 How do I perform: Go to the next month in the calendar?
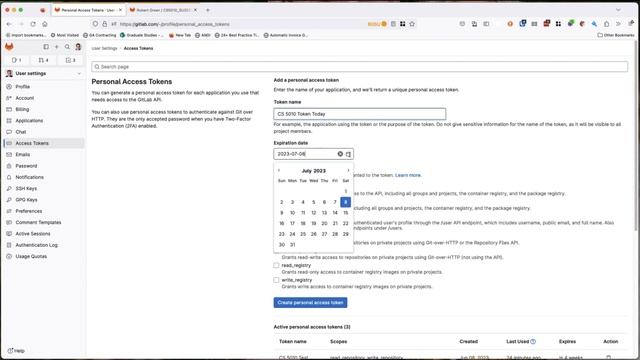tap(348, 170)
